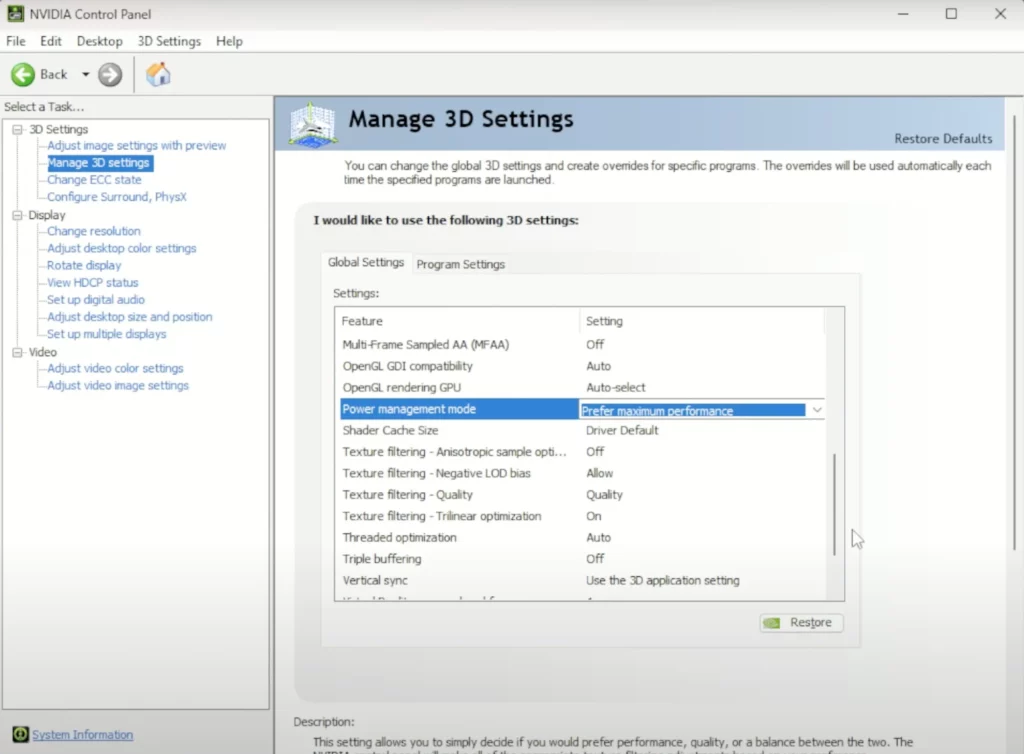Open the Edit menu
This screenshot has width=1024, height=754.
50,41
